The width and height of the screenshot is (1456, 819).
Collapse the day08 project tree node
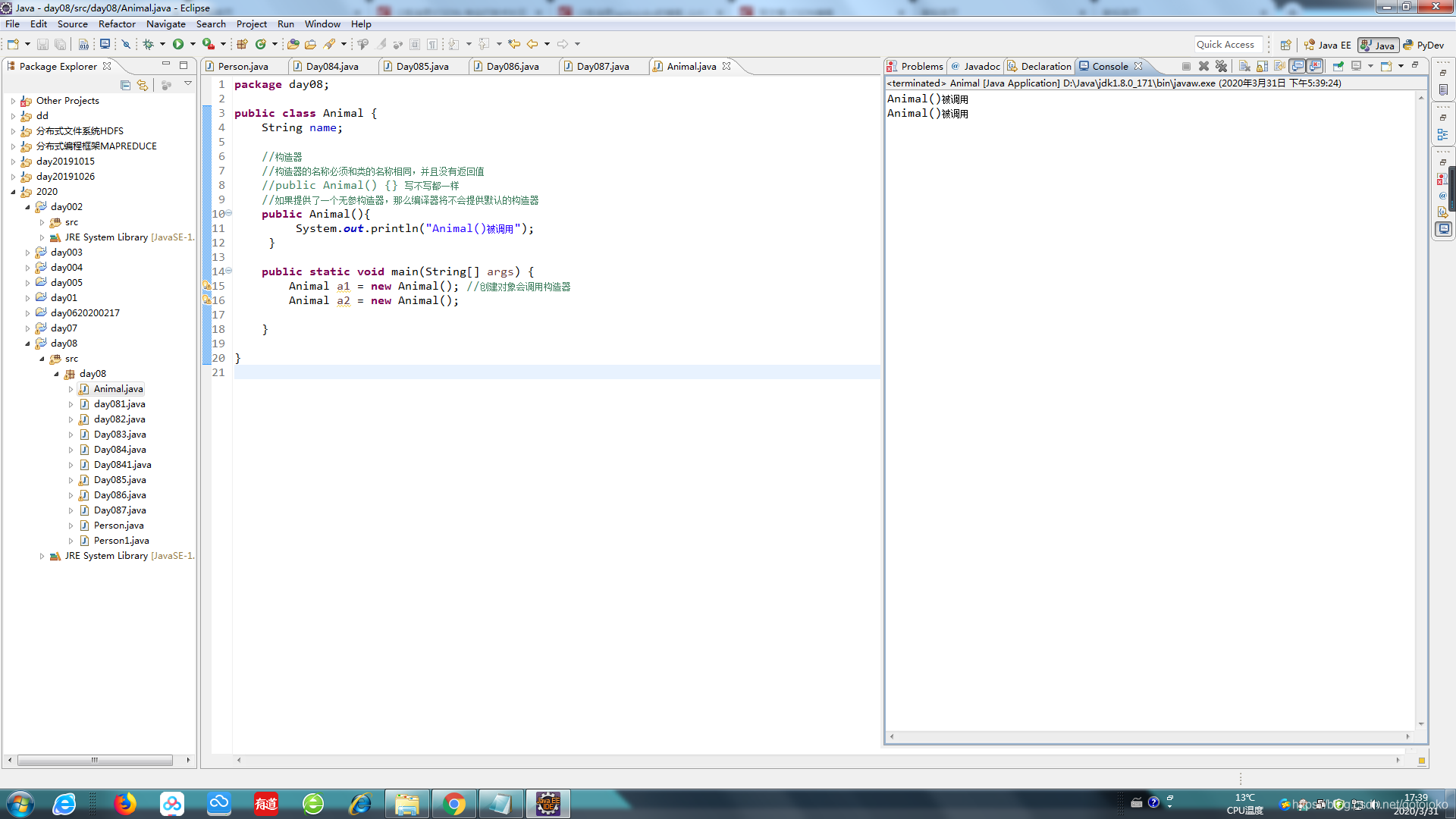coord(28,344)
